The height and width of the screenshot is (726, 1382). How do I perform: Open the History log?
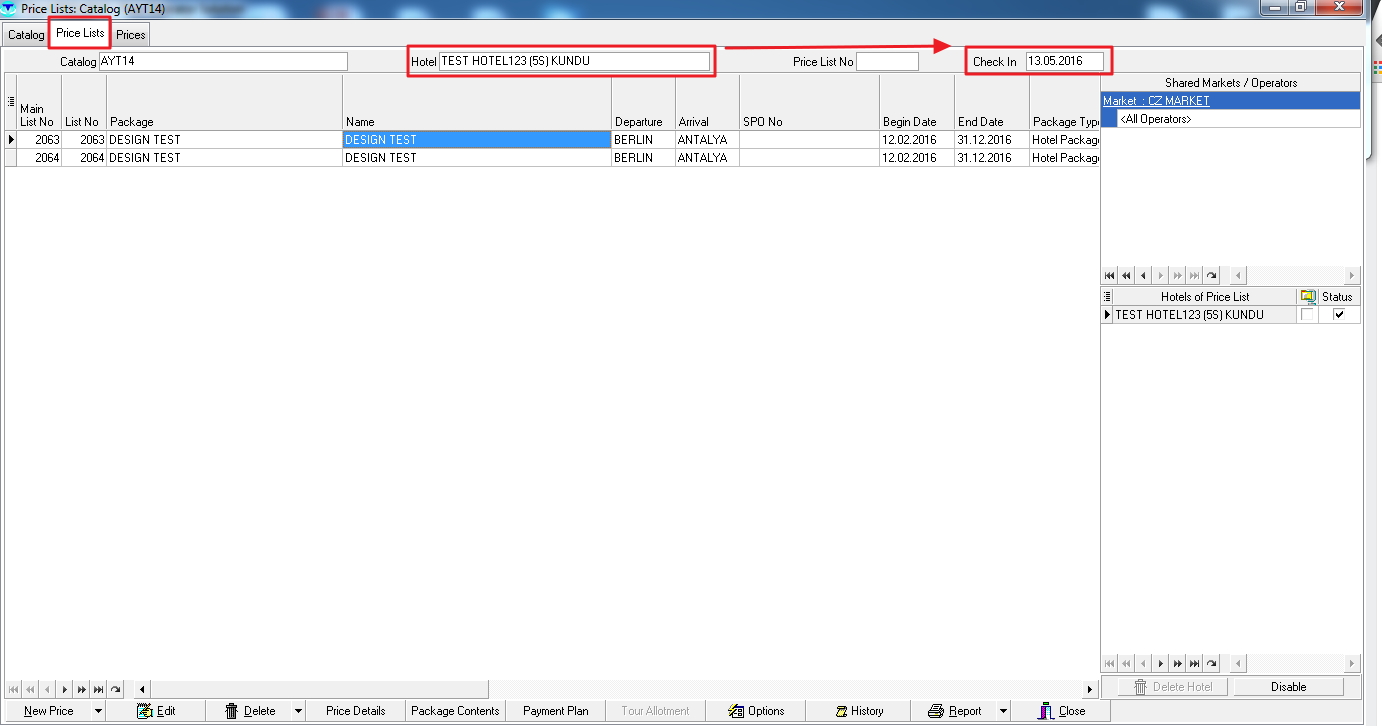coord(858,711)
